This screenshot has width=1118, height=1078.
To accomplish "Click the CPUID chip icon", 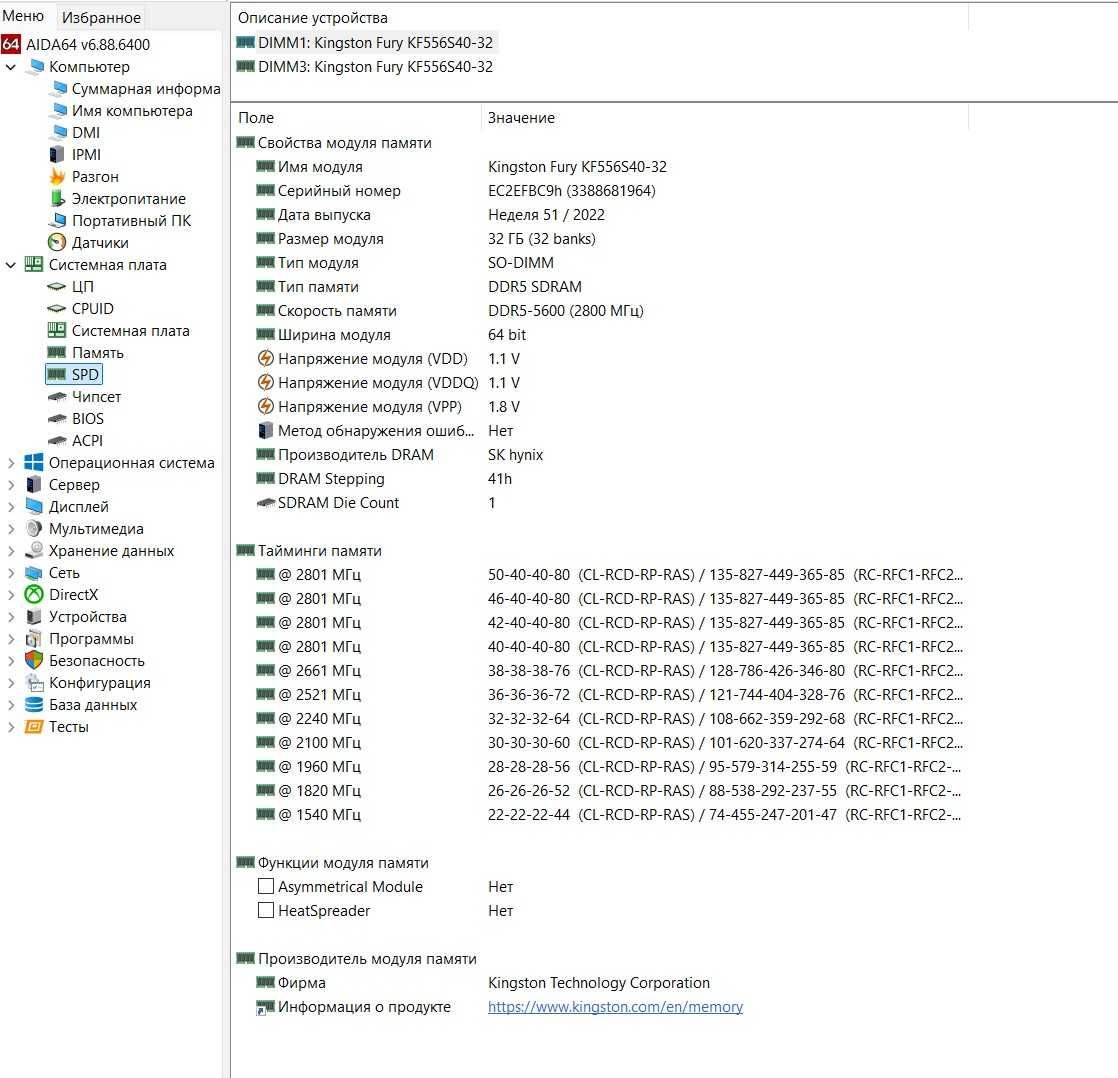I will (56, 309).
